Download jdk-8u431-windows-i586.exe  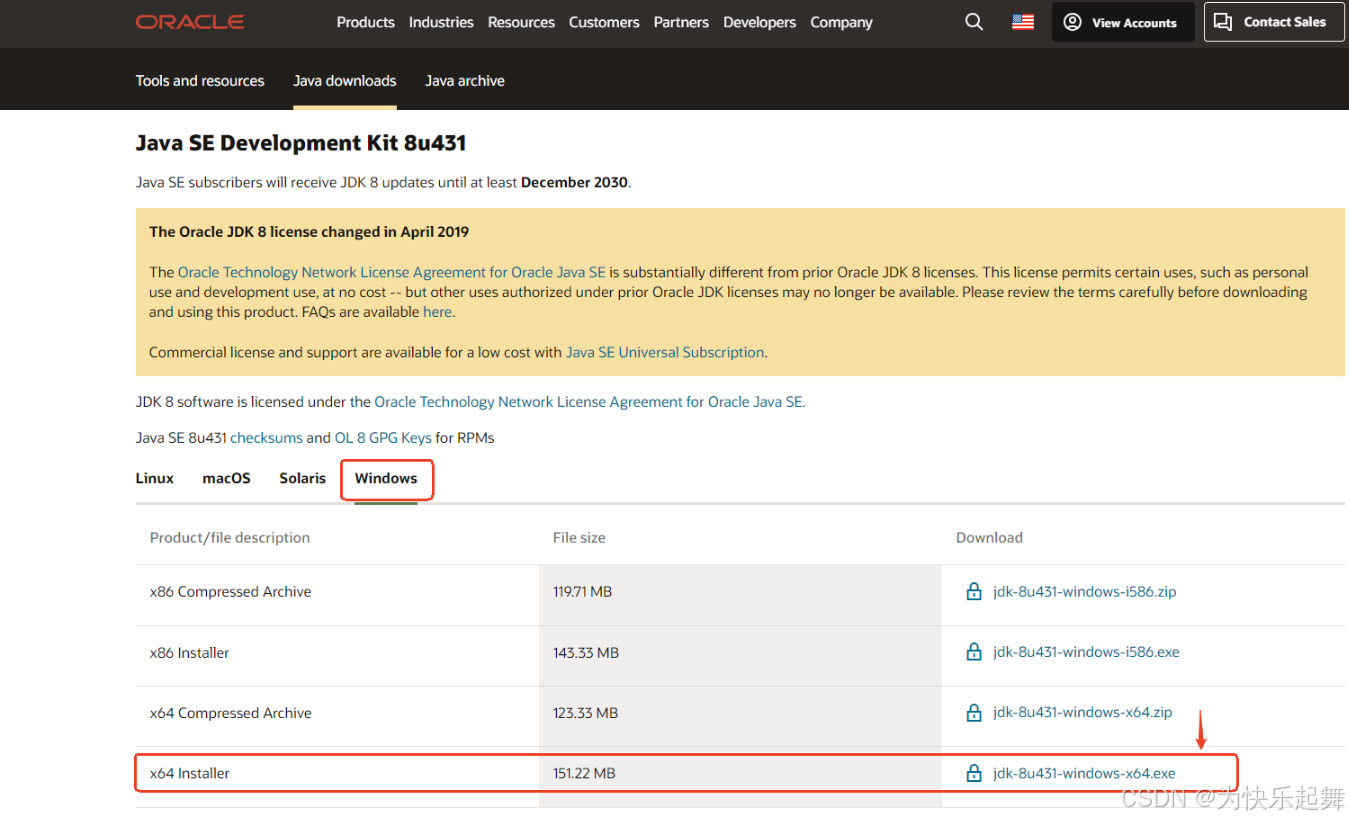pyautogui.click(x=1086, y=652)
